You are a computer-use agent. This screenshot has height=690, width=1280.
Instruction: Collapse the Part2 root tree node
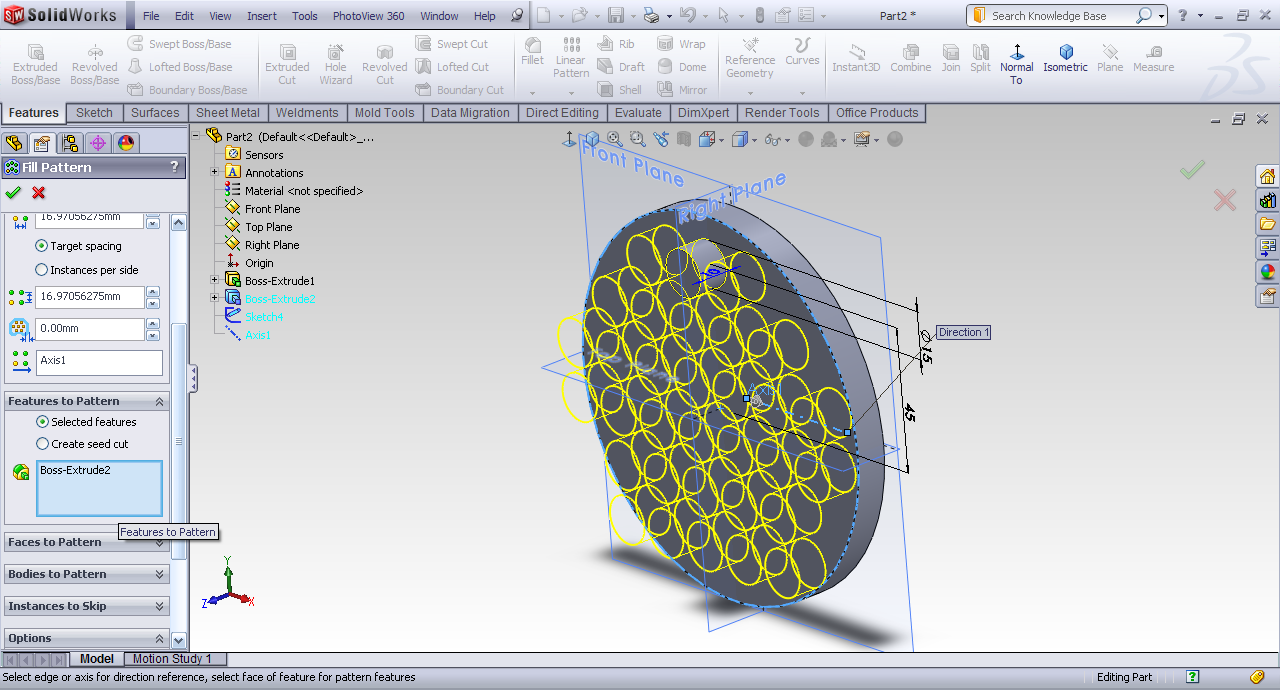196,137
